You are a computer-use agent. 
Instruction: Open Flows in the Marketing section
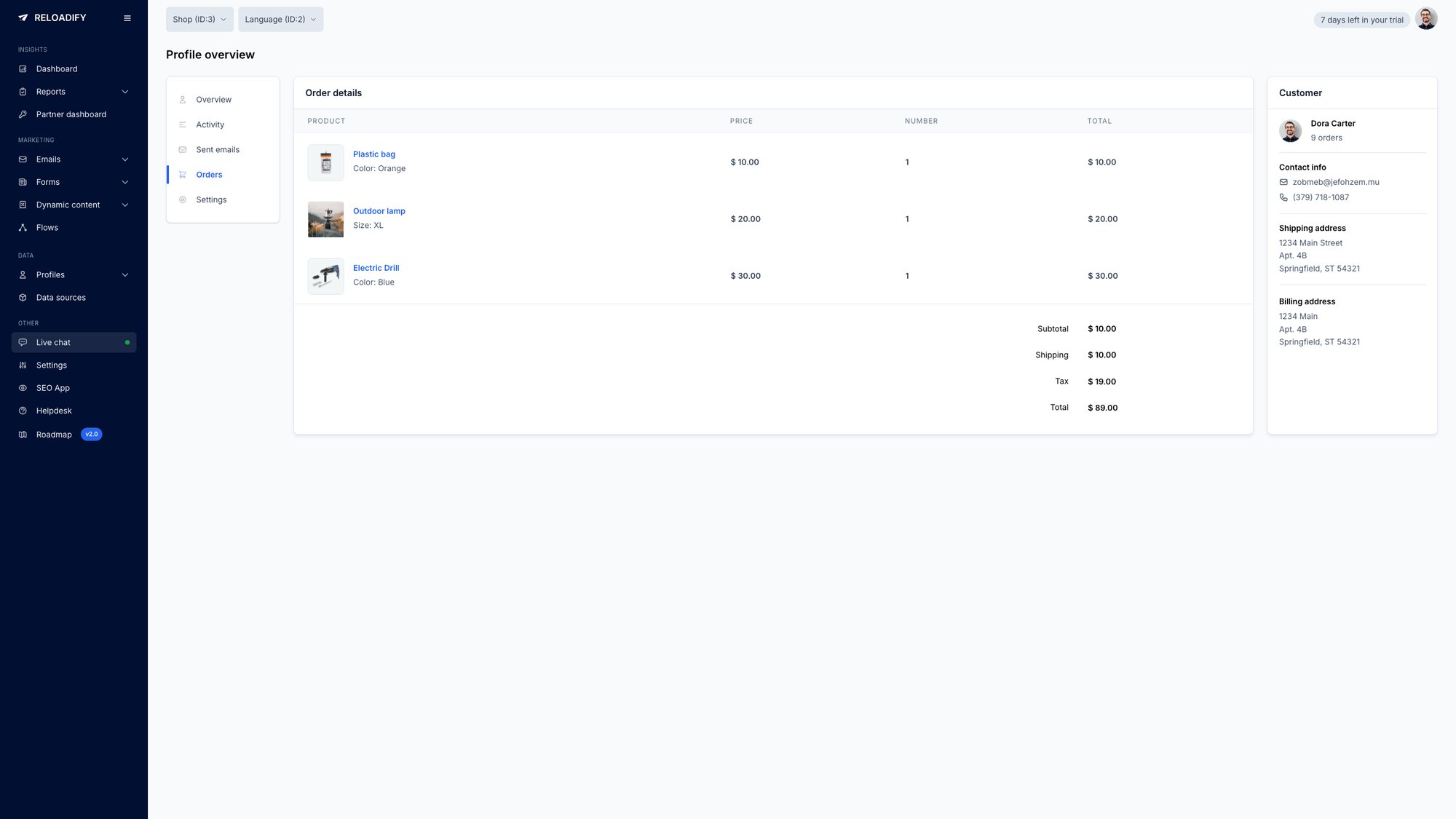[x=47, y=227]
